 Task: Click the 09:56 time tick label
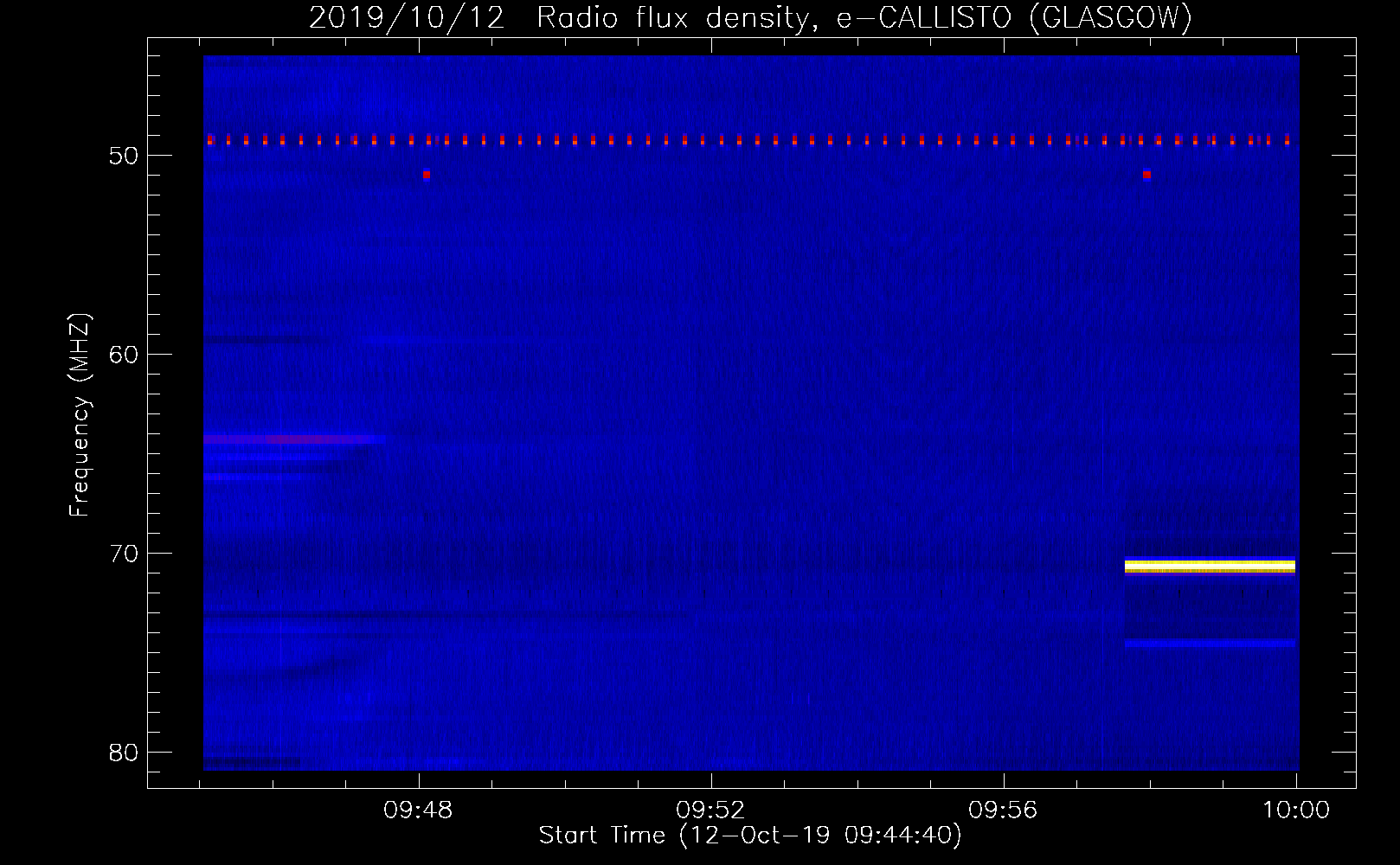[1003, 811]
